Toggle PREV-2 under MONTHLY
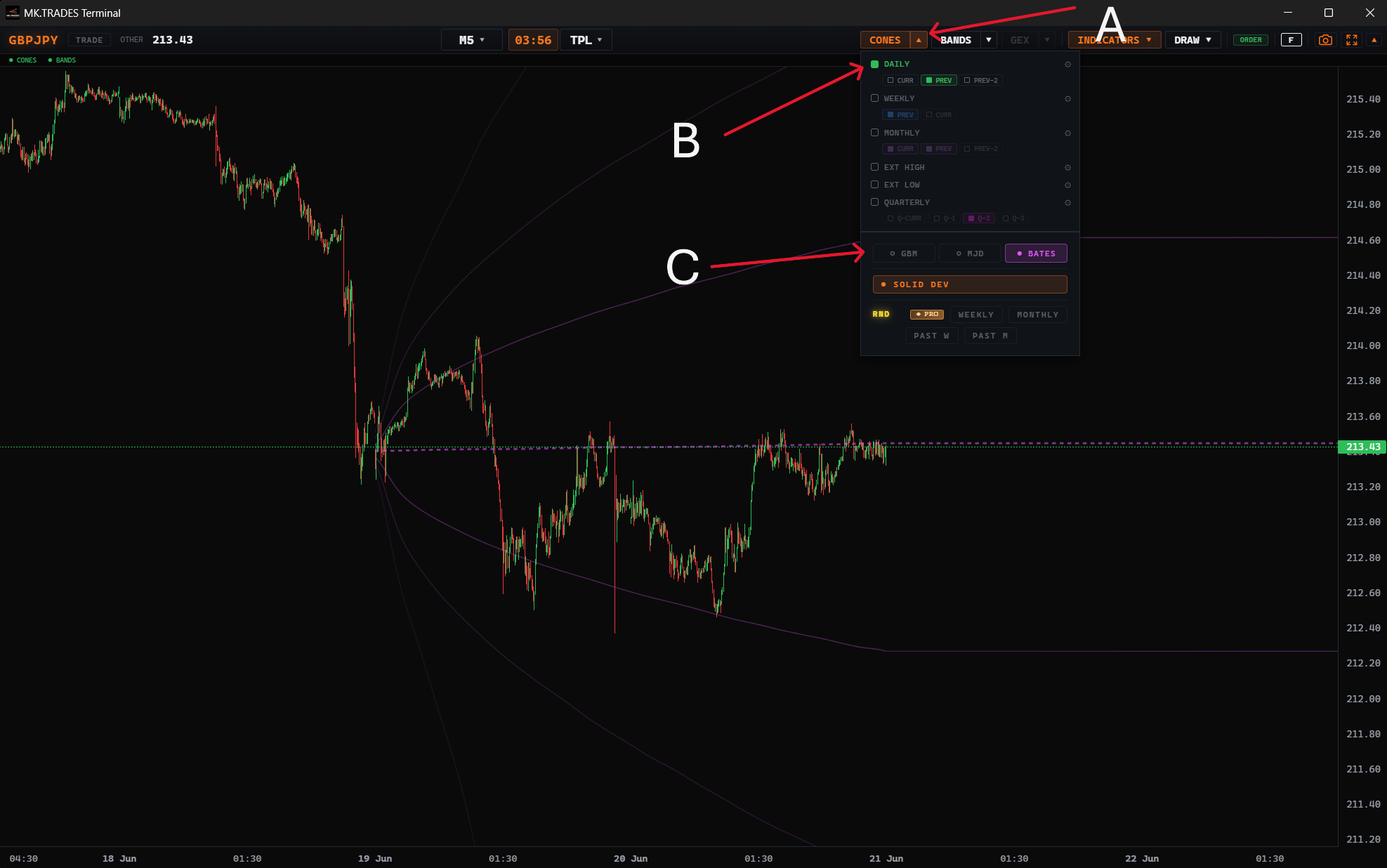 tap(981, 149)
